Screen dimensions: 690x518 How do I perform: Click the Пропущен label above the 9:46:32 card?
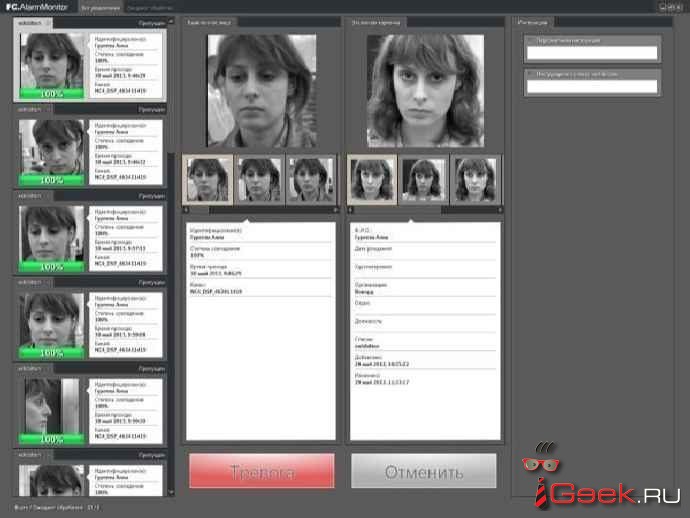point(152,110)
